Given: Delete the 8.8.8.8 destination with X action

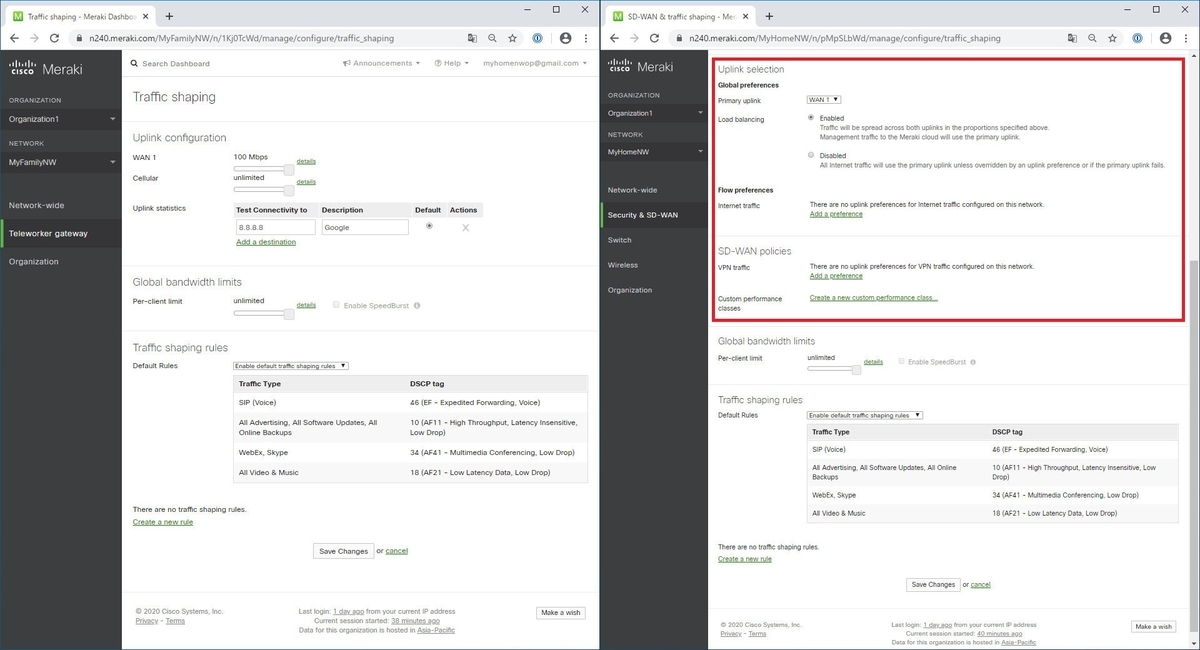Looking at the screenshot, I should [x=464, y=228].
